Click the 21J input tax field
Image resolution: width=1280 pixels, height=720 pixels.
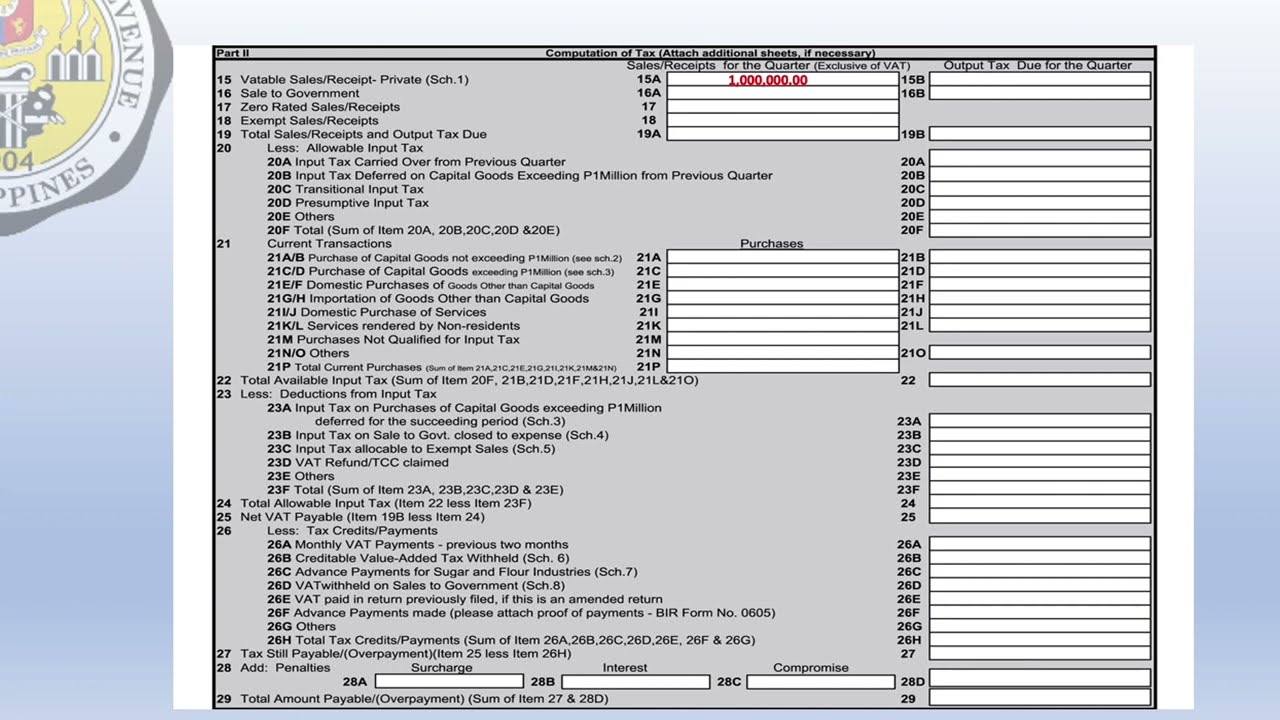point(1040,312)
